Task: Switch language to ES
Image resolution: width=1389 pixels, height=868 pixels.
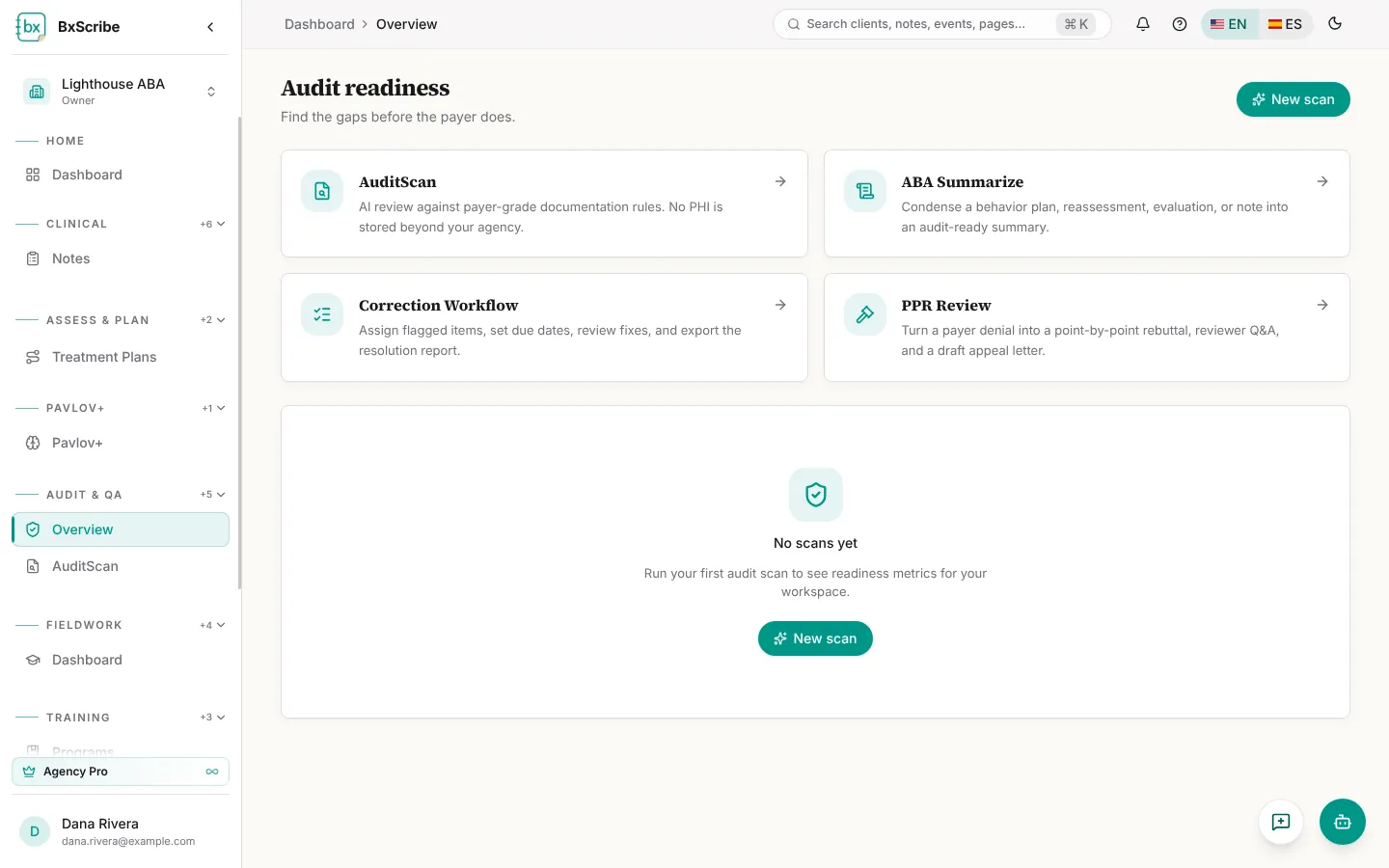Action: coord(1285,24)
